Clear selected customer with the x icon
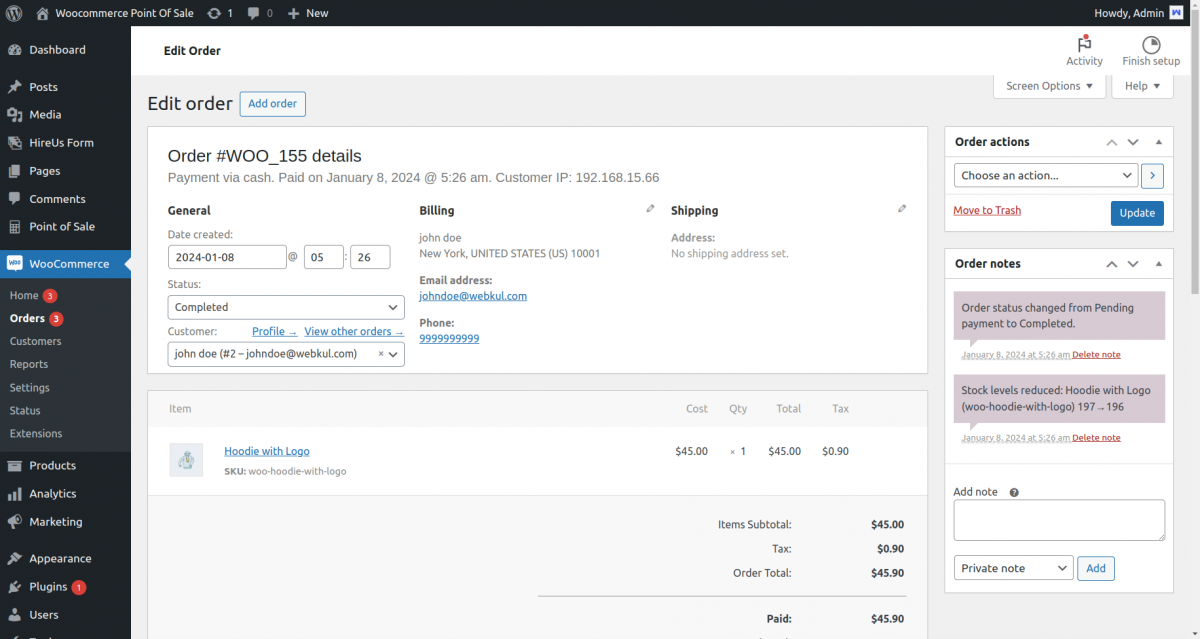The width and height of the screenshot is (1200, 639). click(380, 354)
